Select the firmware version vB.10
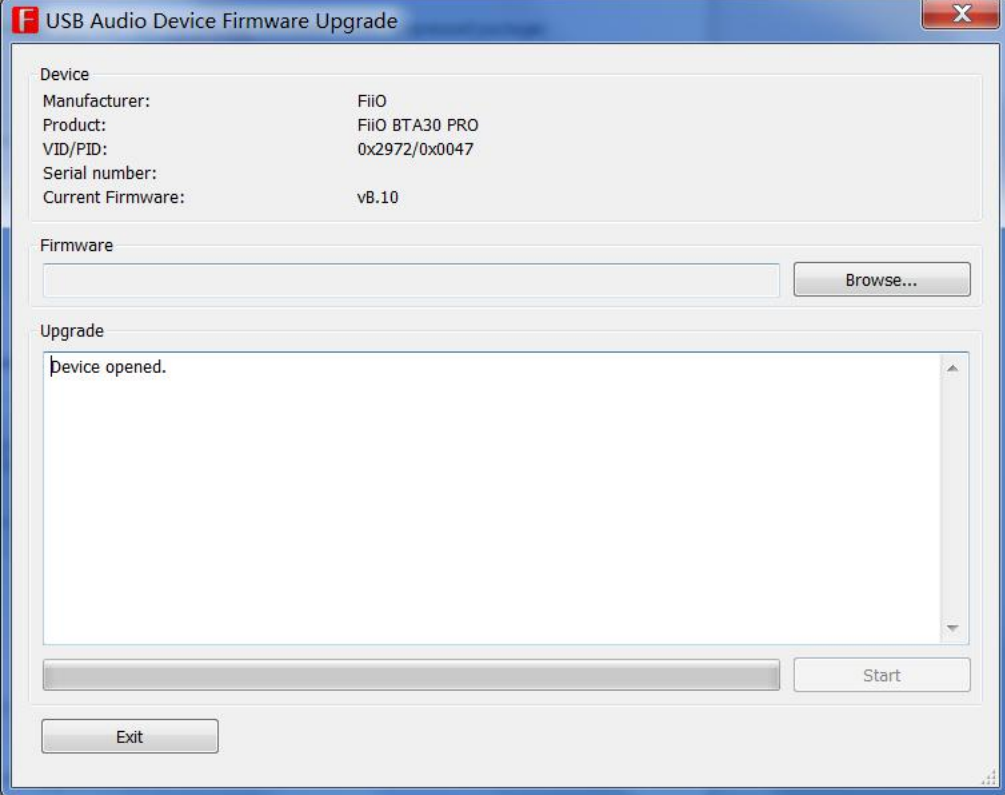1005x795 pixels. (x=378, y=197)
